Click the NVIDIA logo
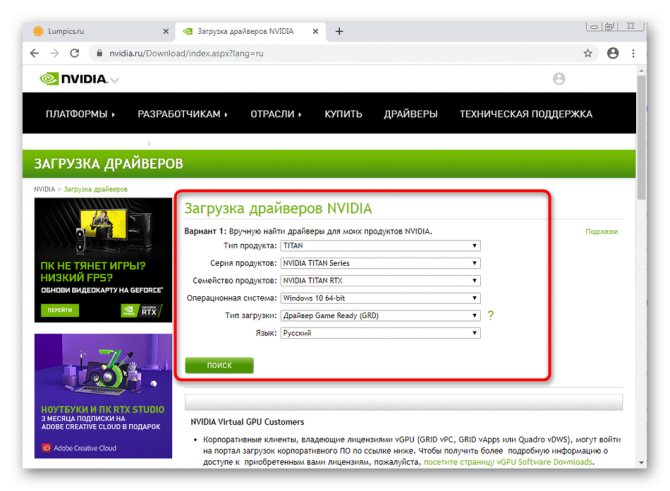The image size is (670, 491). coord(73,79)
